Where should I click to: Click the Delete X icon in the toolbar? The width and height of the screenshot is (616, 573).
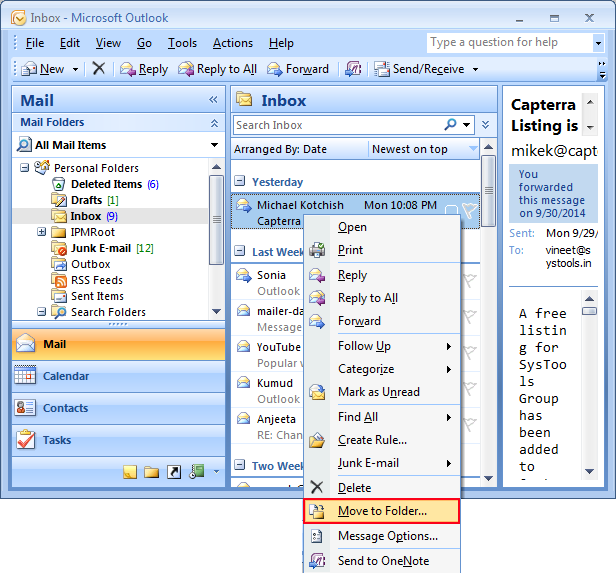click(x=99, y=69)
